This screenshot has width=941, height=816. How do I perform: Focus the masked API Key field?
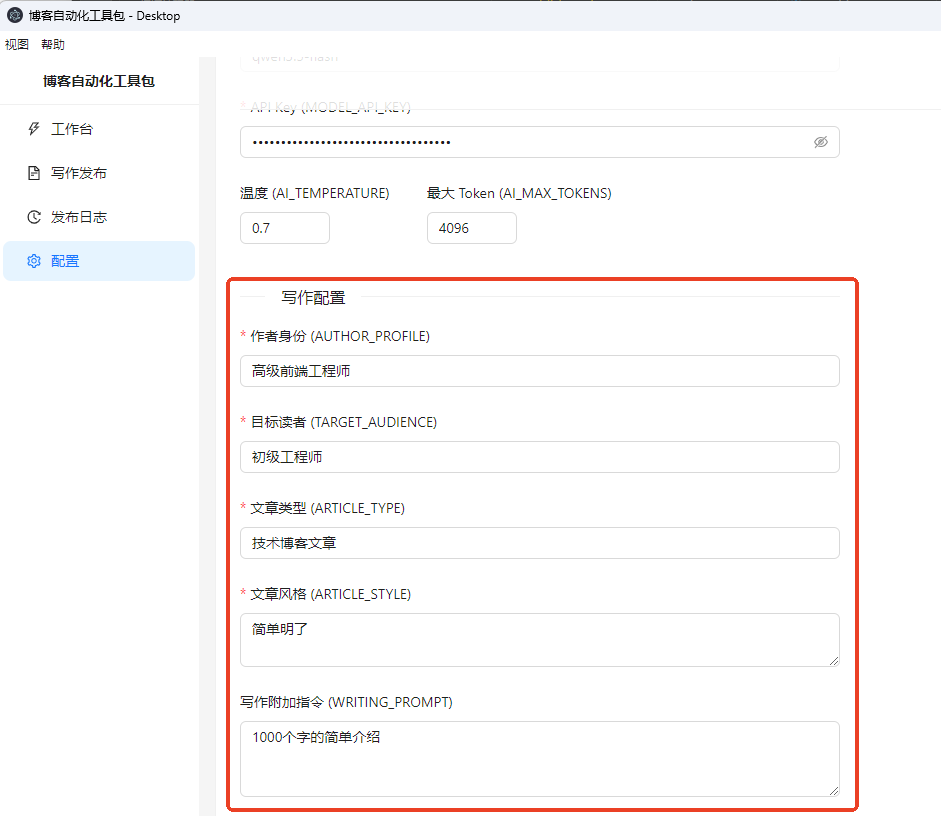pos(540,142)
